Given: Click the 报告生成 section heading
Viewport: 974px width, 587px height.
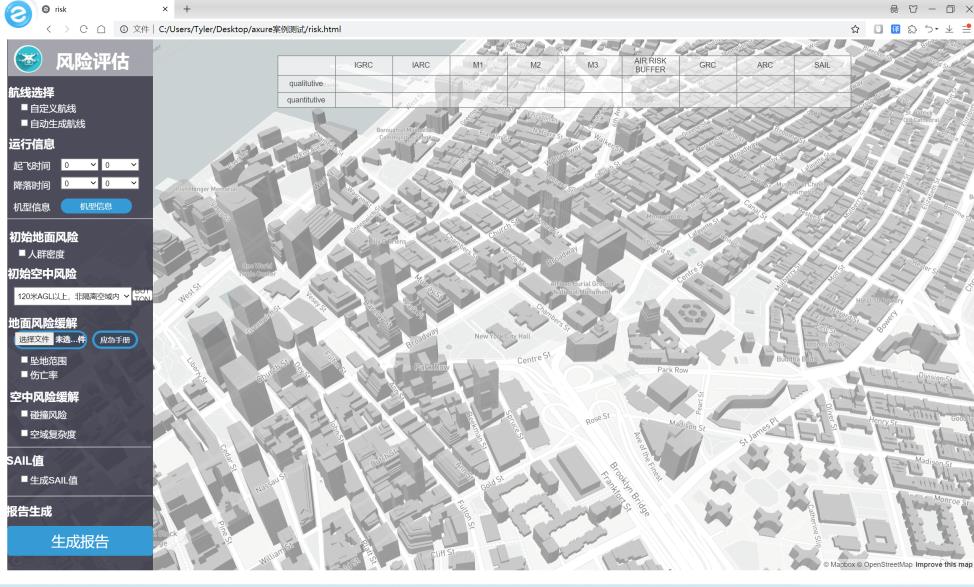Looking at the screenshot, I should click(x=29, y=511).
